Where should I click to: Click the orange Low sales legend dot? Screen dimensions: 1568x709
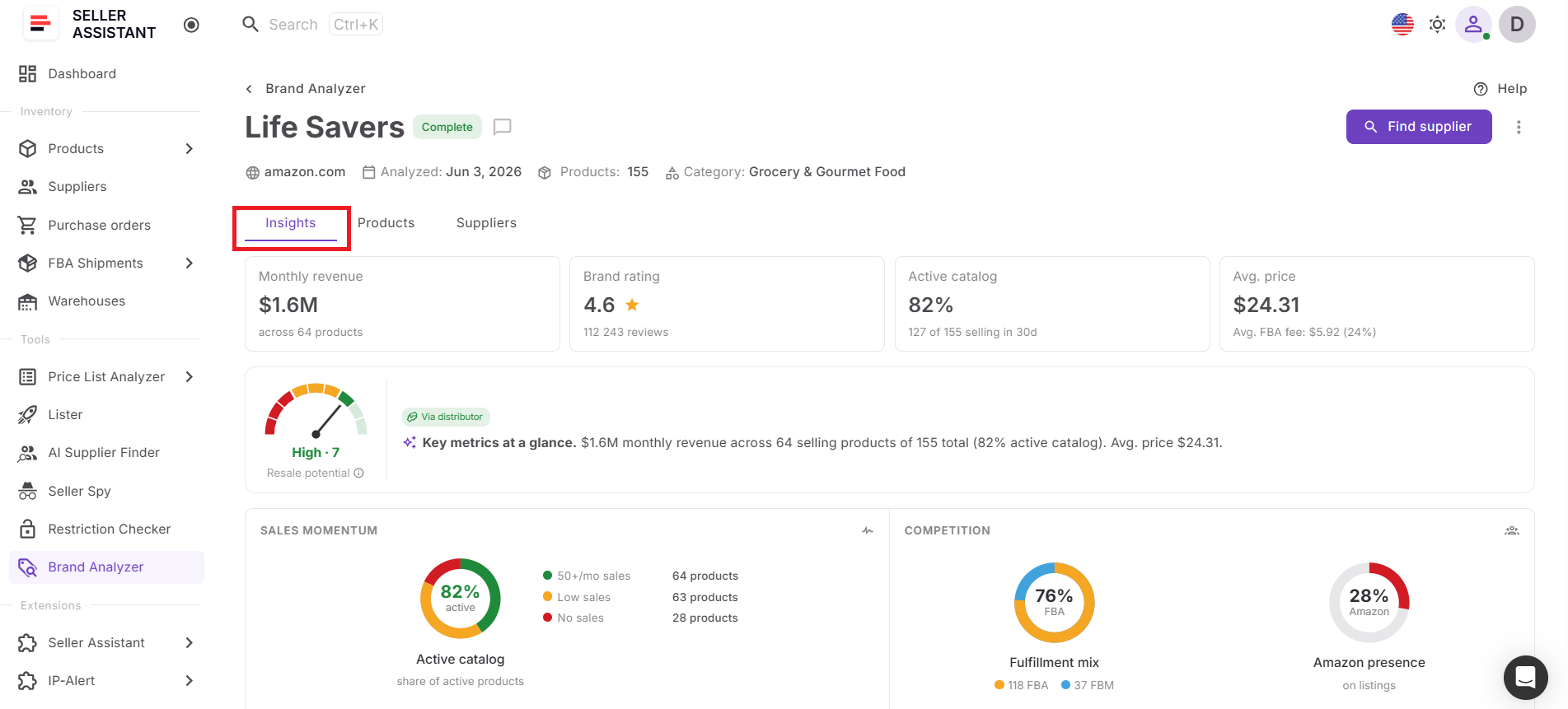[547, 597]
